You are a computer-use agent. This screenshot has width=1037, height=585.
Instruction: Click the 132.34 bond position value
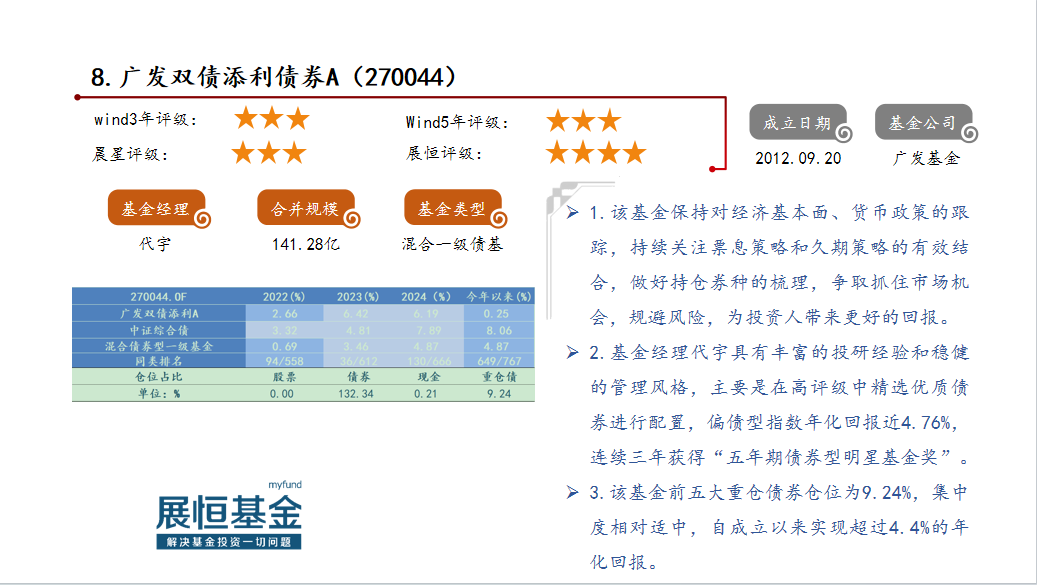[x=356, y=394]
